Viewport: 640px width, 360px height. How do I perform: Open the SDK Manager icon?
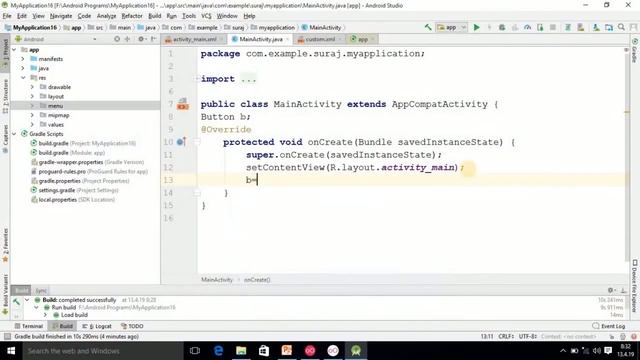(x=596, y=27)
